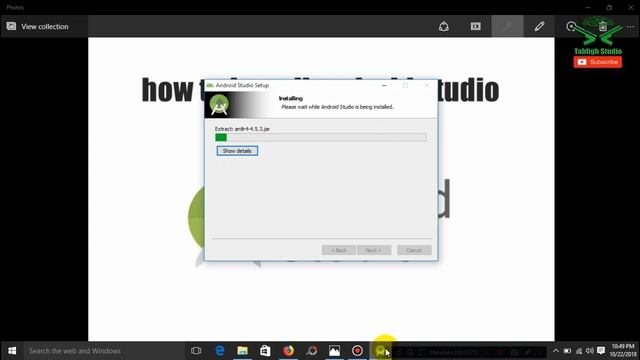The height and width of the screenshot is (360, 640).
Task: Click the Share icon in Photos toolbar
Action: 444,27
